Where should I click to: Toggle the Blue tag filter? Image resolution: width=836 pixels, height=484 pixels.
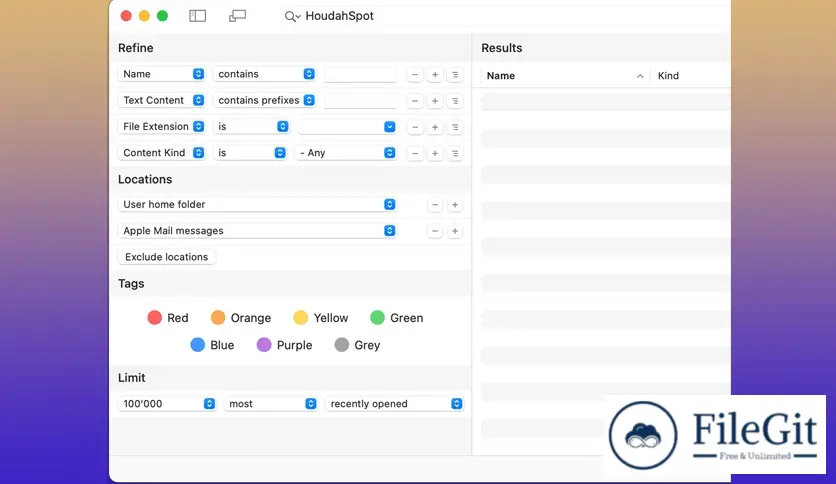point(212,345)
